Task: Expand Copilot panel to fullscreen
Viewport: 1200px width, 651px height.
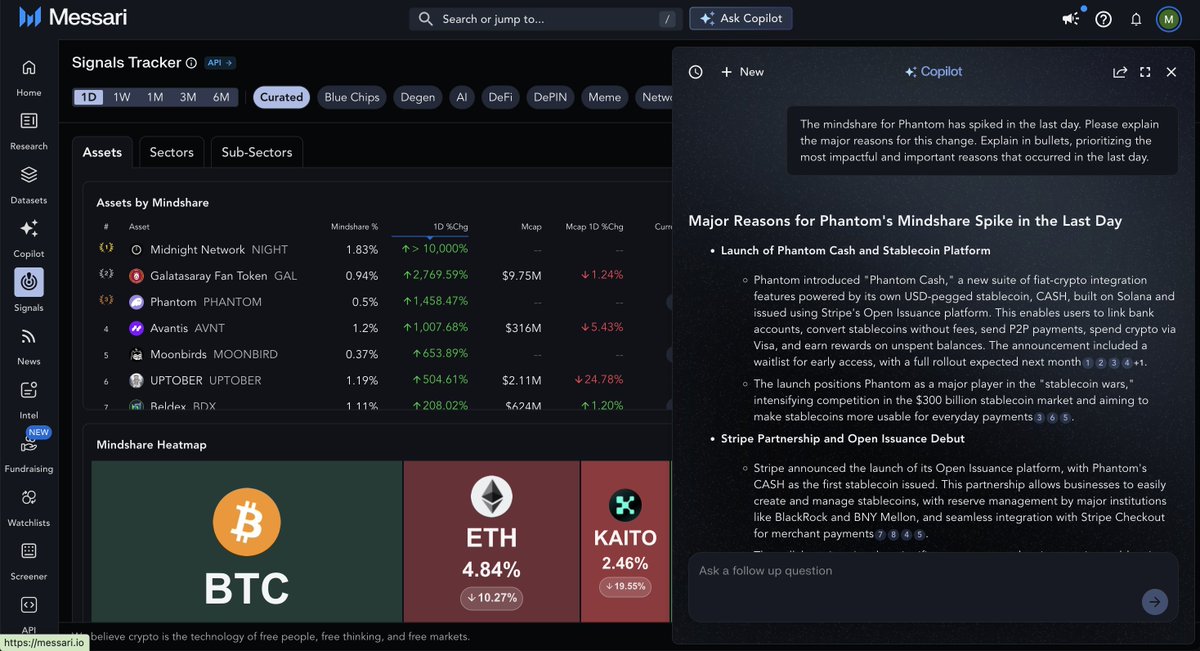Action: coord(1145,72)
